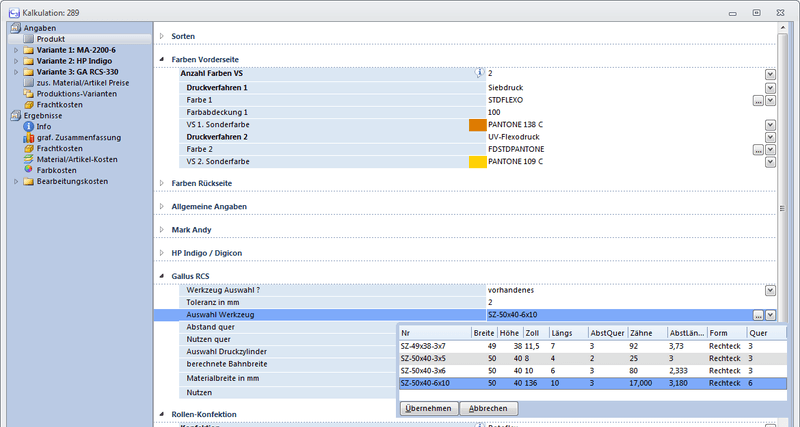The height and width of the screenshot is (427, 800).
Task: Sort tool list by Nr column header
Action: tap(435, 333)
